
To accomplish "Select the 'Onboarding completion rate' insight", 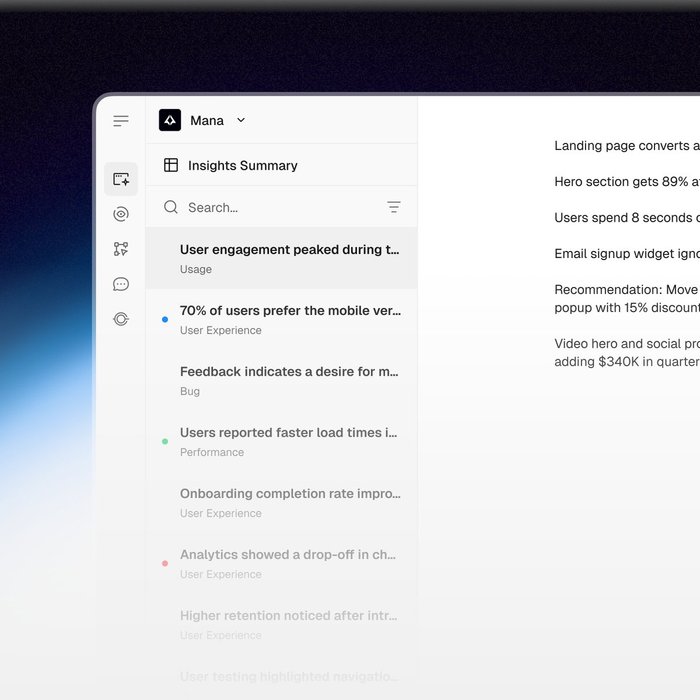I will 289,502.
